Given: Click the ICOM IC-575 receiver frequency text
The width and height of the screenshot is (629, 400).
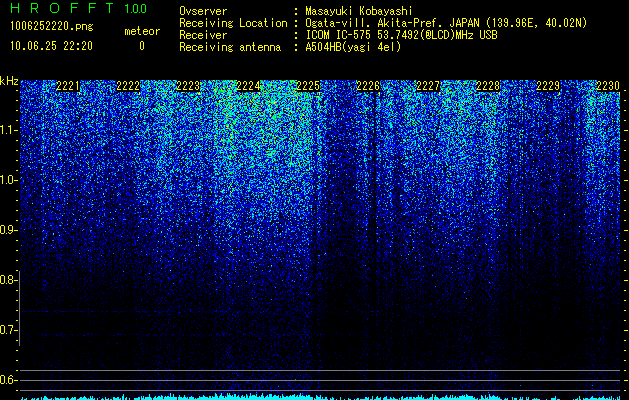Looking at the screenshot, I should click(401, 35).
